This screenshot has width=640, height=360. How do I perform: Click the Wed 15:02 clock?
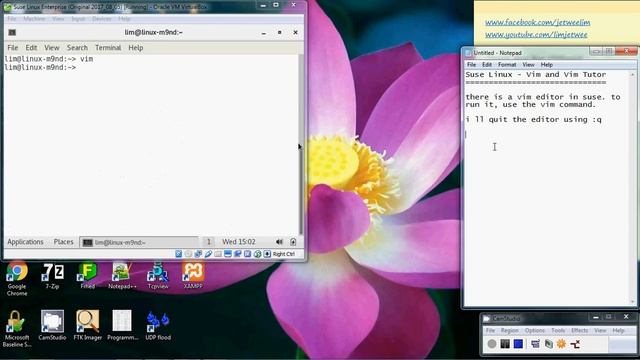[239, 242]
